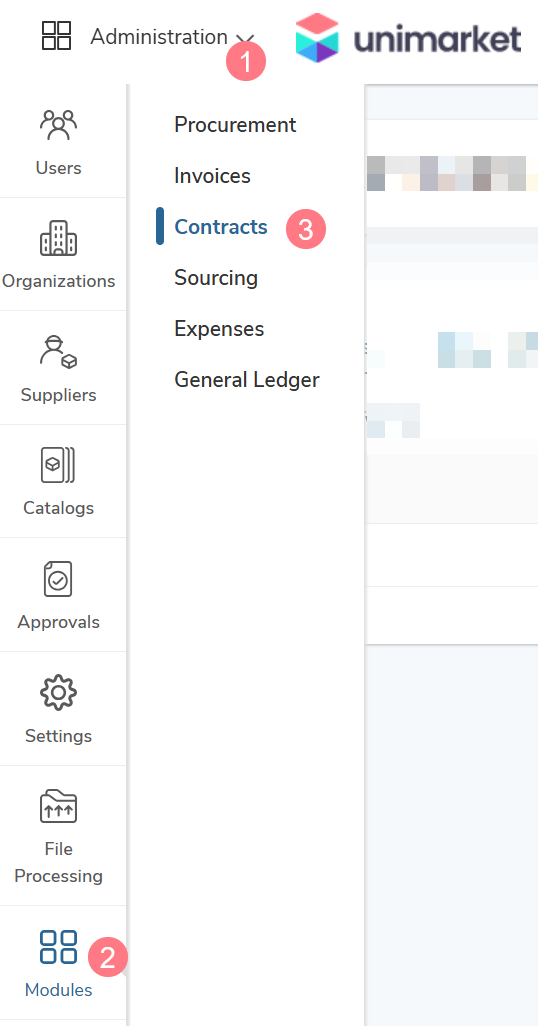
Task: Expand the Administration dropdown chevron
Action: (243, 39)
